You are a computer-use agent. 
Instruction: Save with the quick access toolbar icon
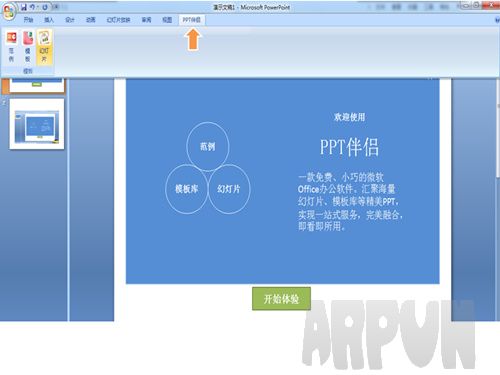(x=24, y=7)
